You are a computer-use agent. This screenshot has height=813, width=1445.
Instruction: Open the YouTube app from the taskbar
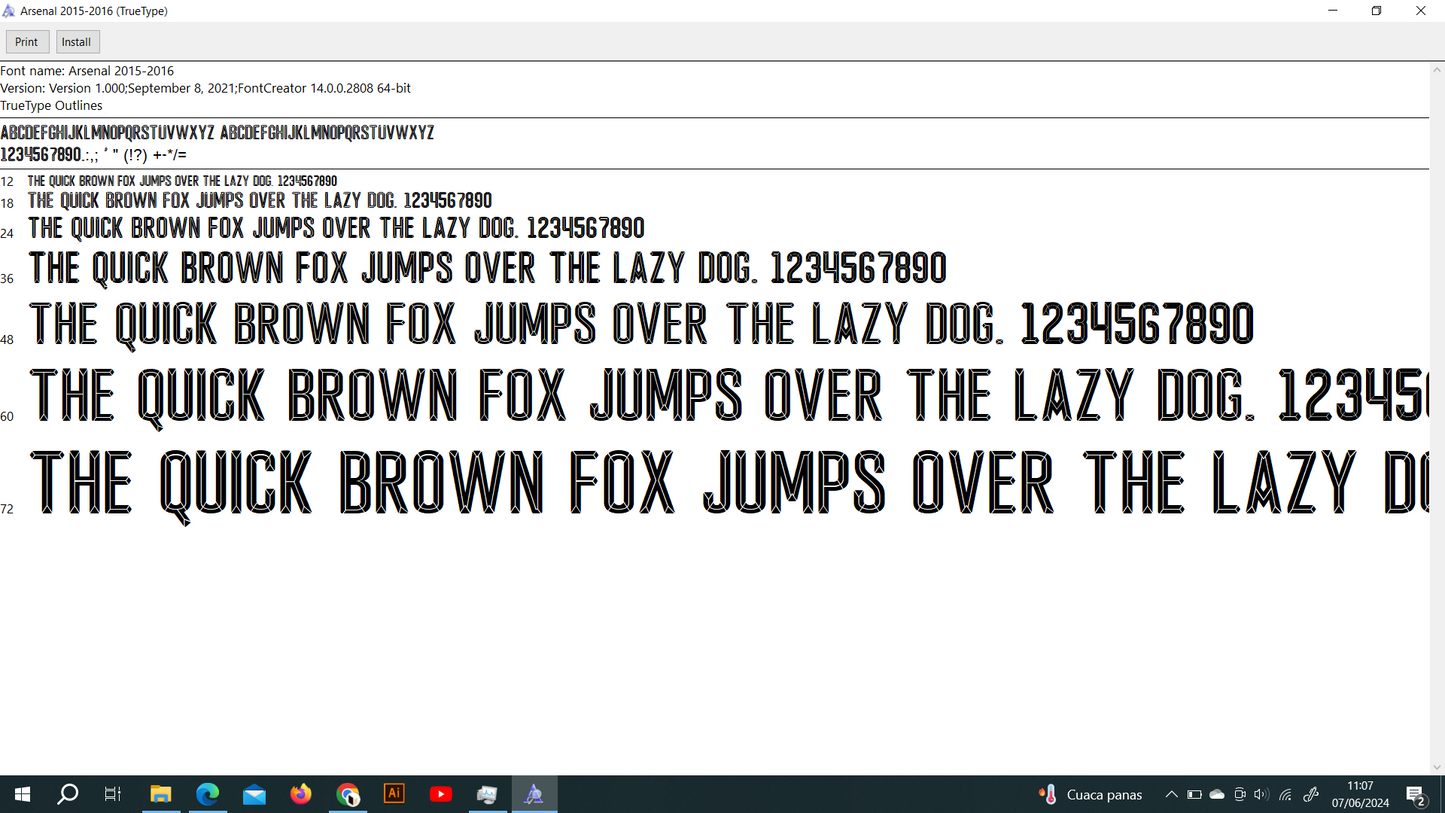point(440,794)
